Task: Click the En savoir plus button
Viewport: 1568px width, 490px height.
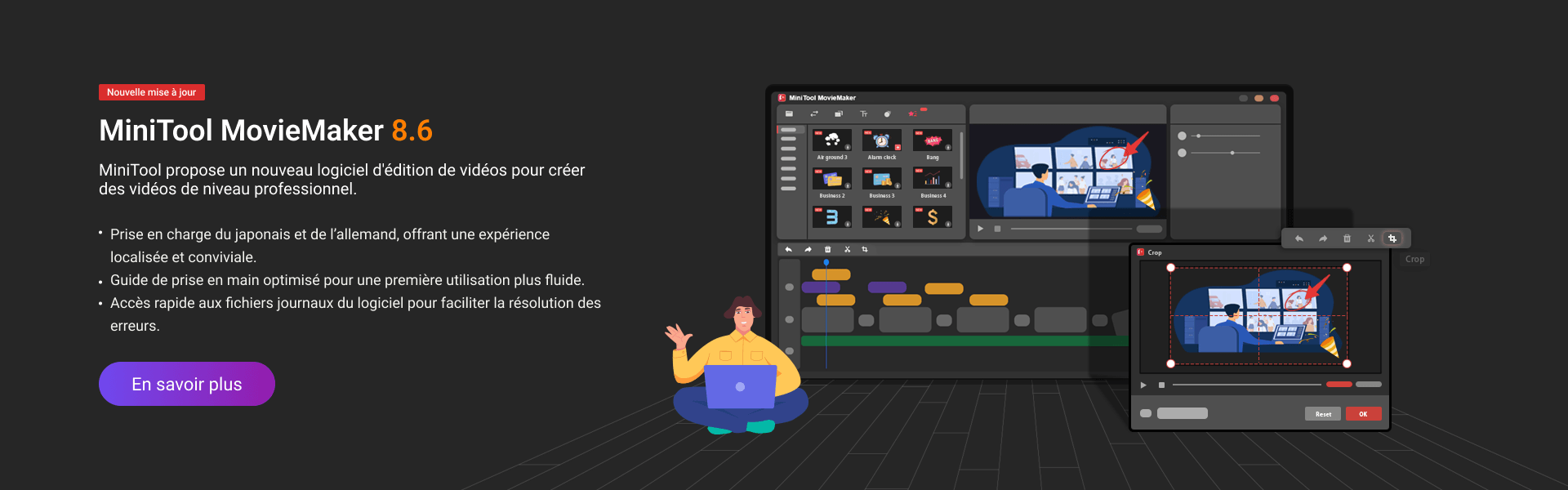Action: pyautogui.click(x=187, y=384)
